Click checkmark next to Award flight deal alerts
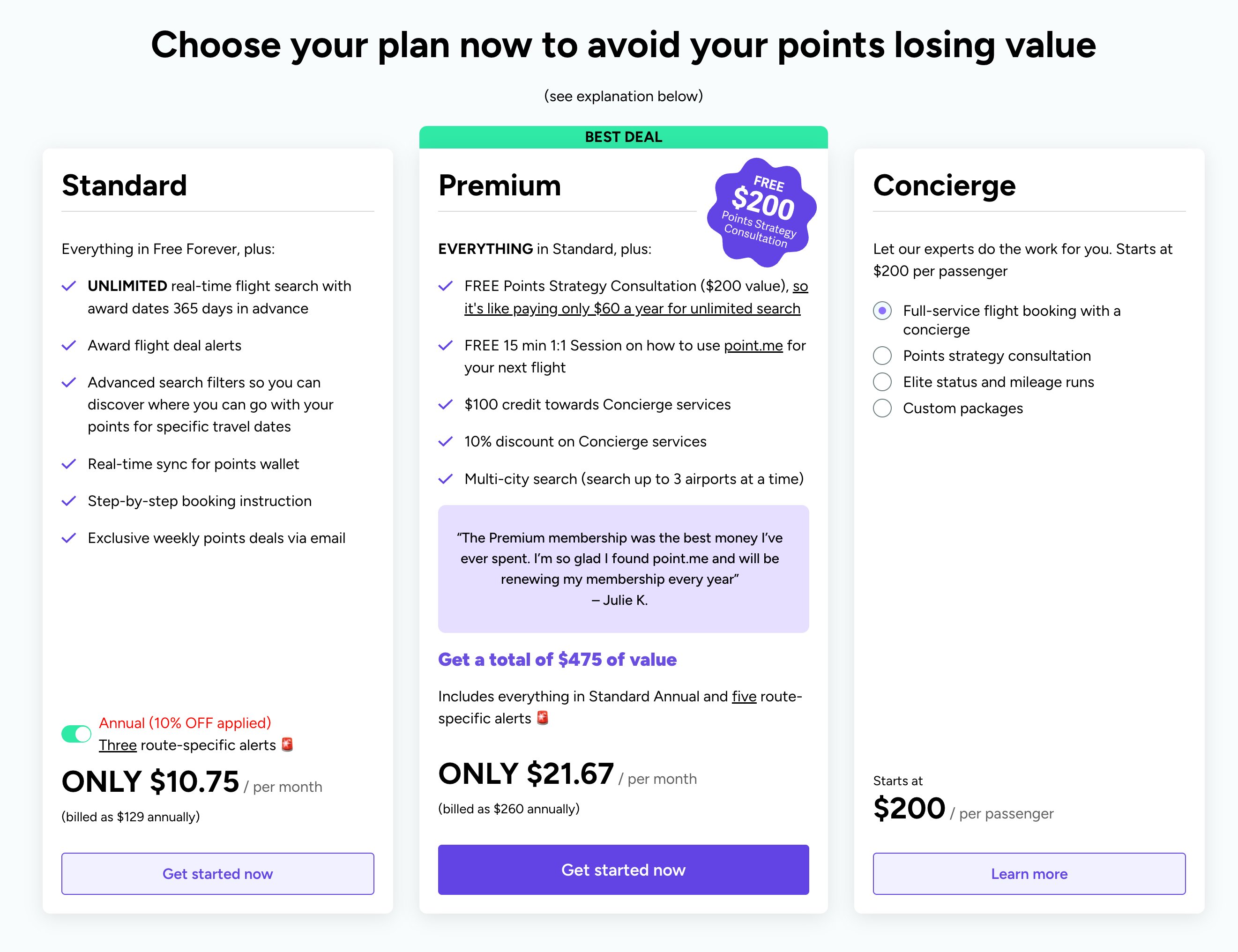 68,346
